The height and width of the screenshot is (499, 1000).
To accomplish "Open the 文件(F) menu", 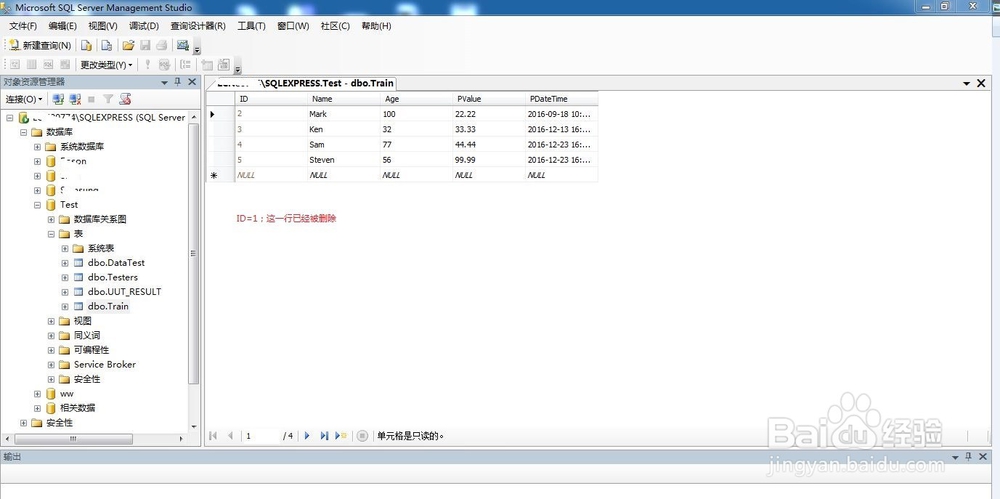I will [23, 26].
